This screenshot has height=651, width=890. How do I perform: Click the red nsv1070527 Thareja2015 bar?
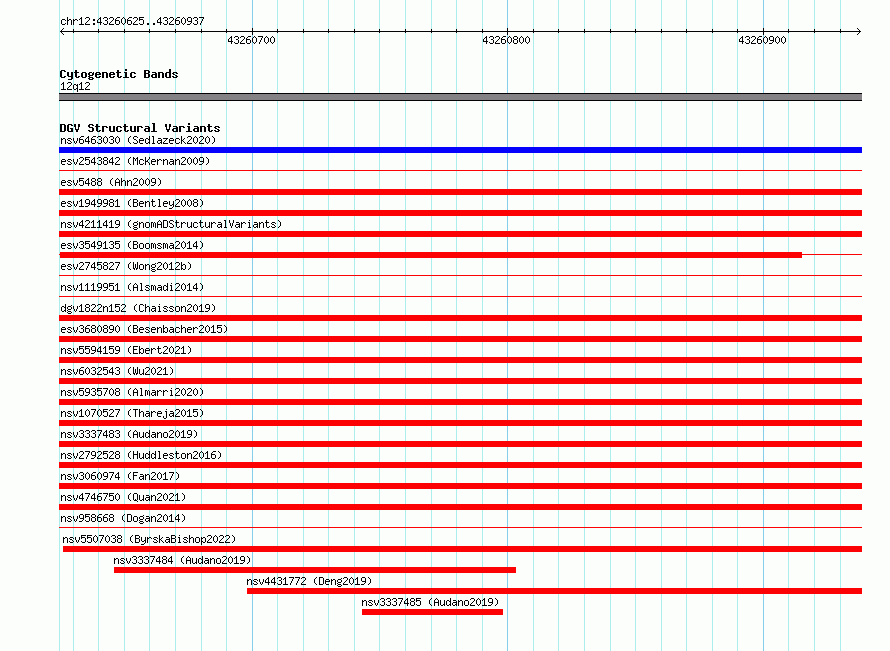pyautogui.click(x=460, y=423)
